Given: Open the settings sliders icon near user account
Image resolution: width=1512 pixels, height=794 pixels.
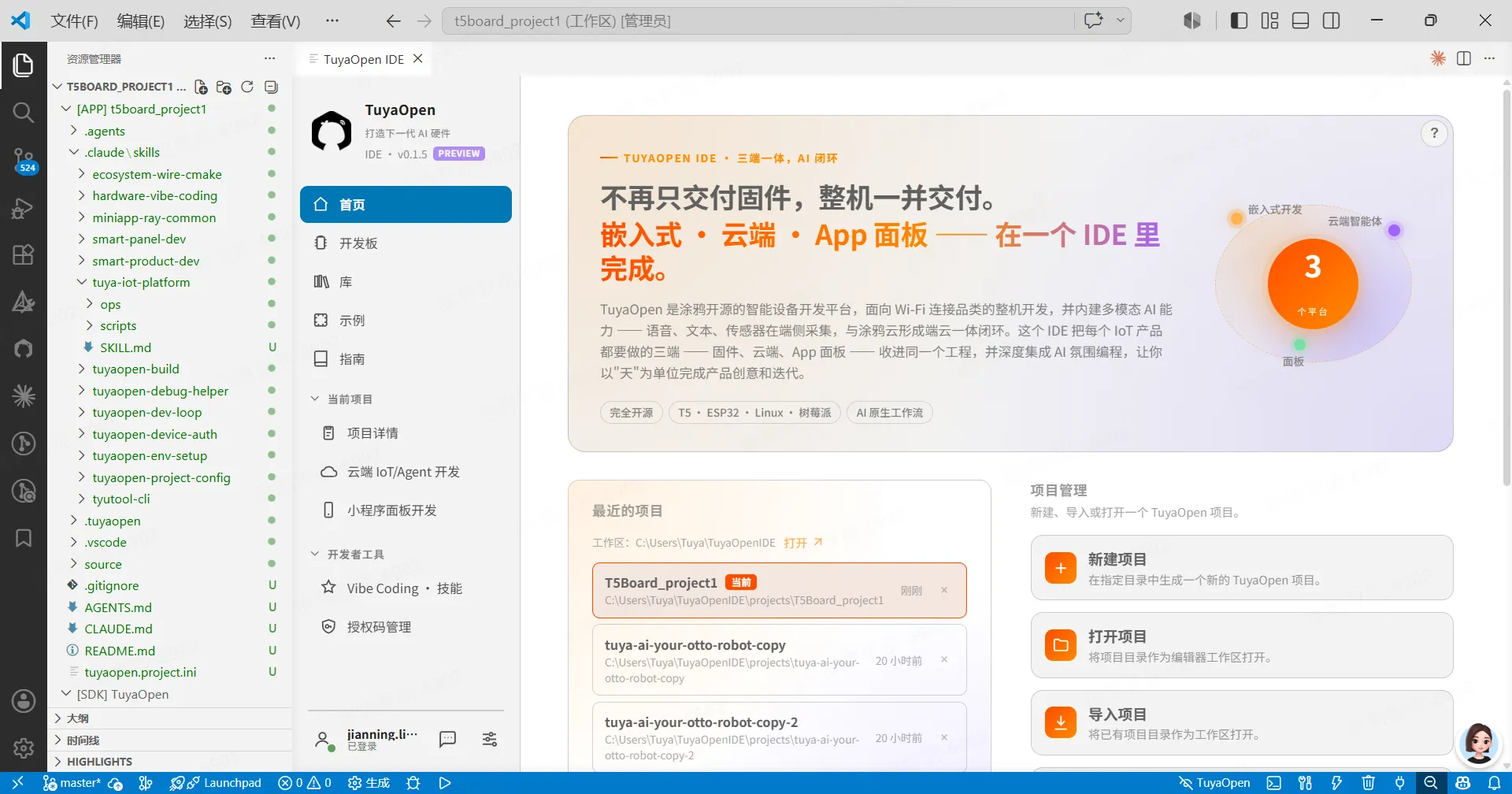Looking at the screenshot, I should click(x=490, y=739).
